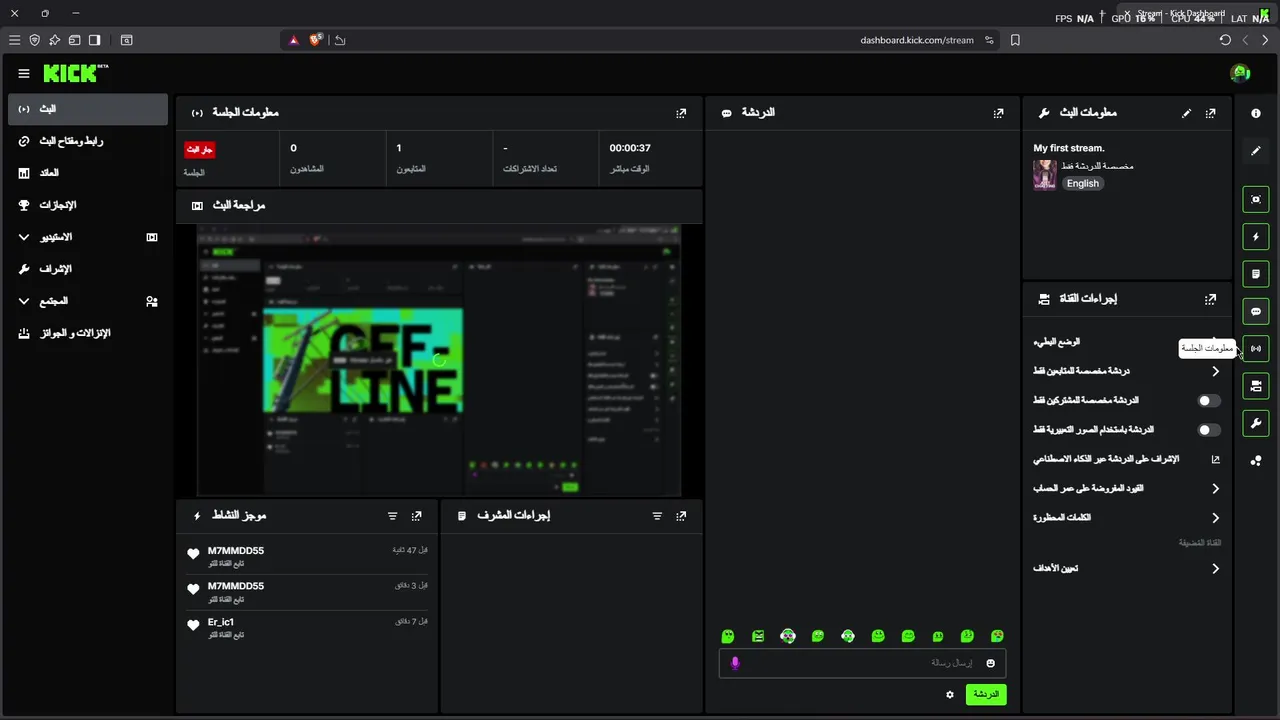Pop out the الدردشة chat panel
The height and width of the screenshot is (720, 1280).
[x=998, y=113]
